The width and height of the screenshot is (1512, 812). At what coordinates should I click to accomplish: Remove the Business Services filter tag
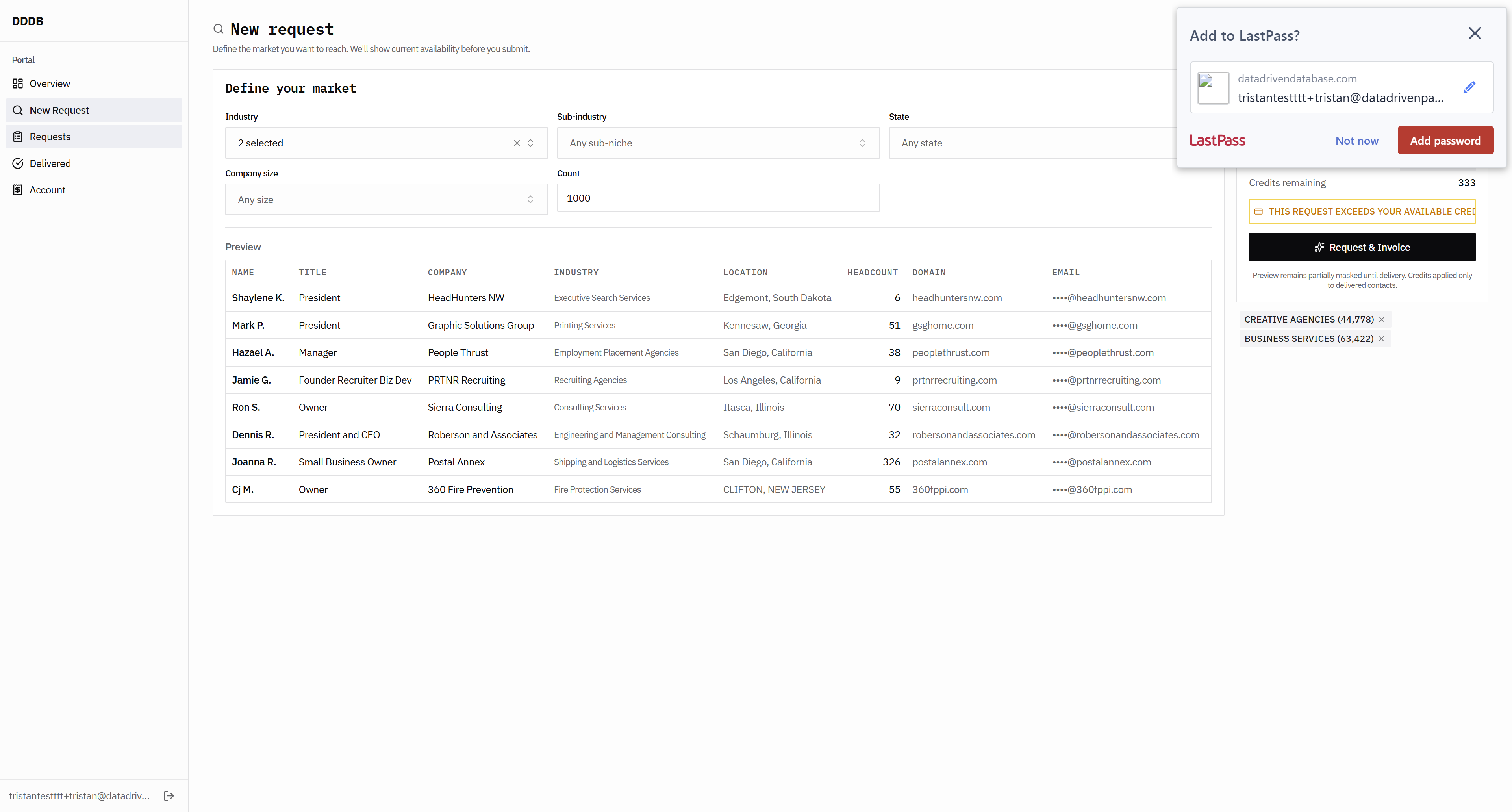(x=1381, y=339)
